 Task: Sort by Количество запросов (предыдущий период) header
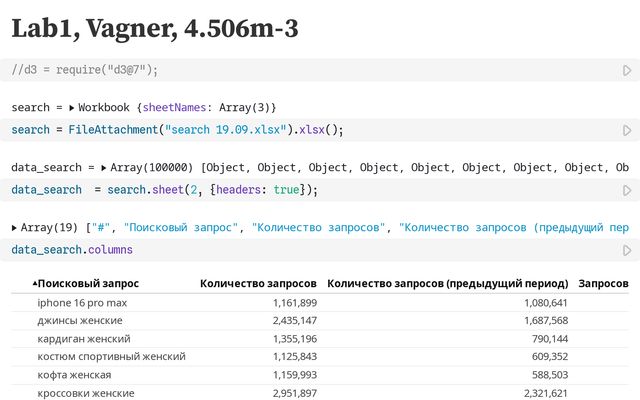click(447, 284)
